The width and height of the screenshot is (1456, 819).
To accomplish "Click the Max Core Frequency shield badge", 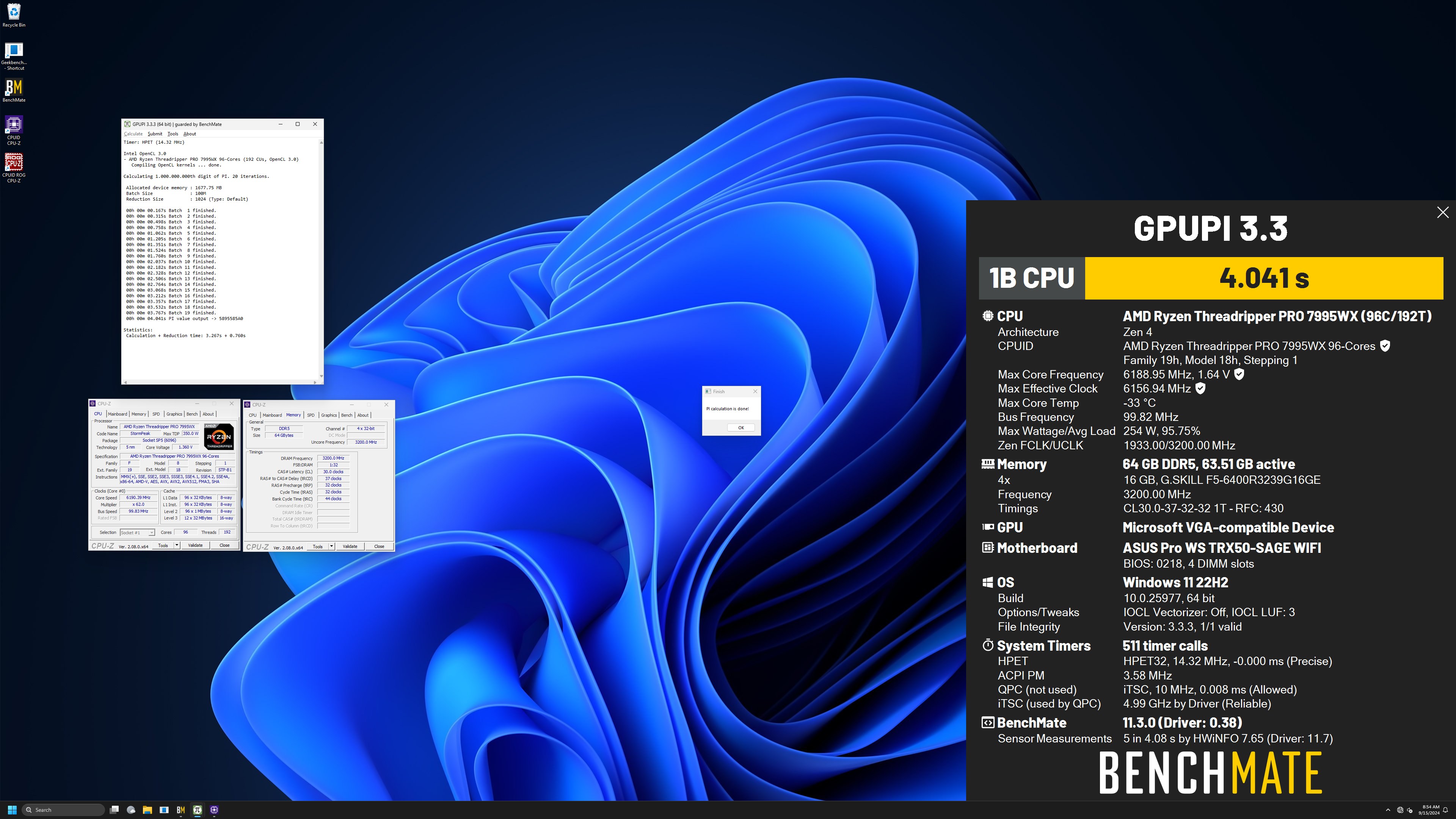I will (x=1239, y=374).
